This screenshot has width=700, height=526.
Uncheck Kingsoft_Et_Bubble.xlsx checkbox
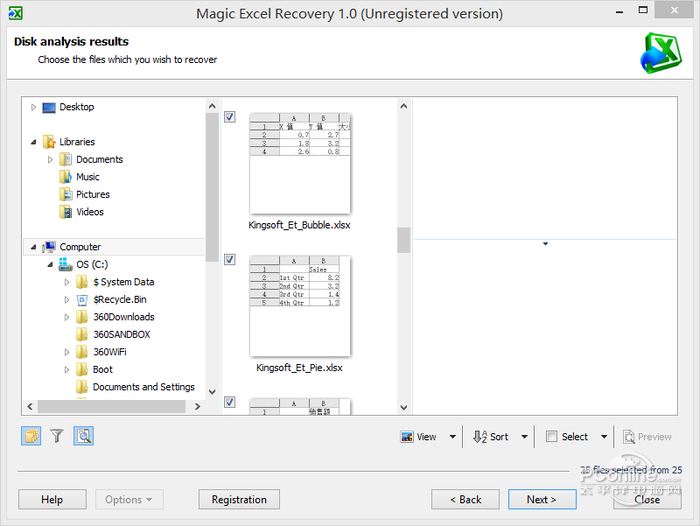tap(230, 117)
